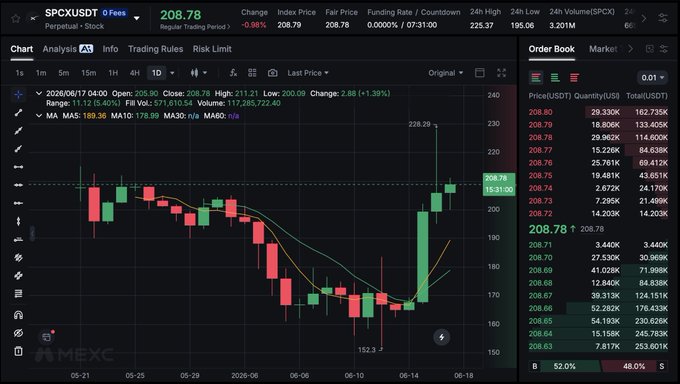Switch chart interval to 1m
This screenshot has height=384, width=680.
coord(41,73)
